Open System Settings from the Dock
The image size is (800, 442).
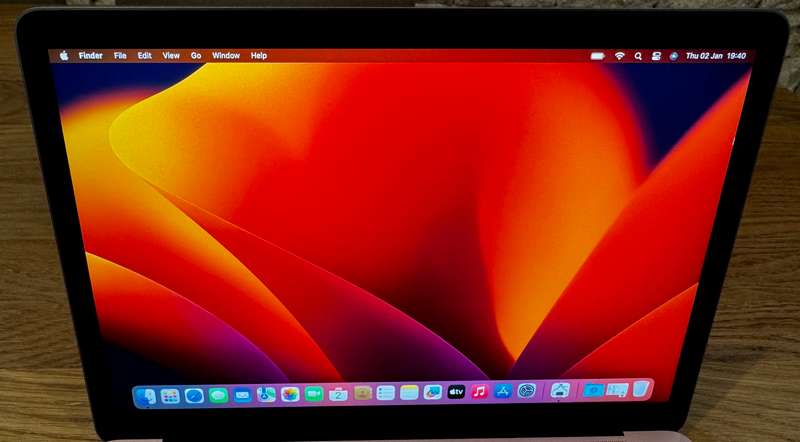(527, 391)
